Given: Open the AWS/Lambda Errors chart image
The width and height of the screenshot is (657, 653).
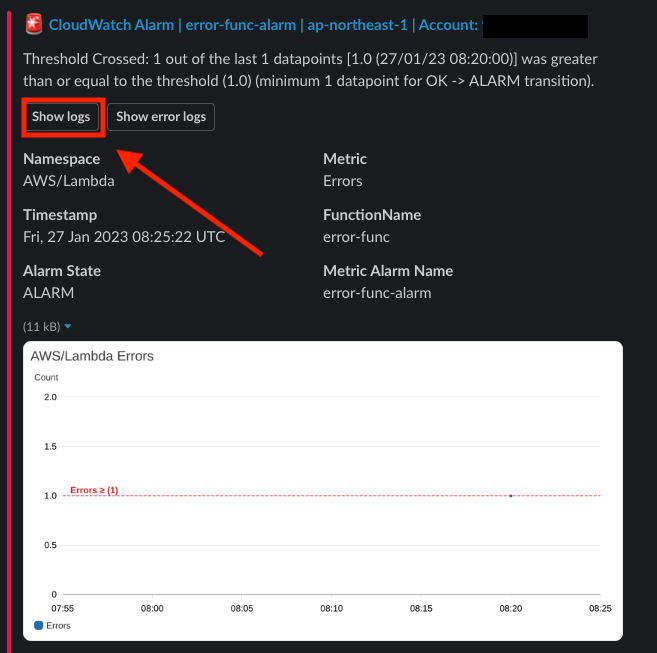Looking at the screenshot, I should [323, 490].
